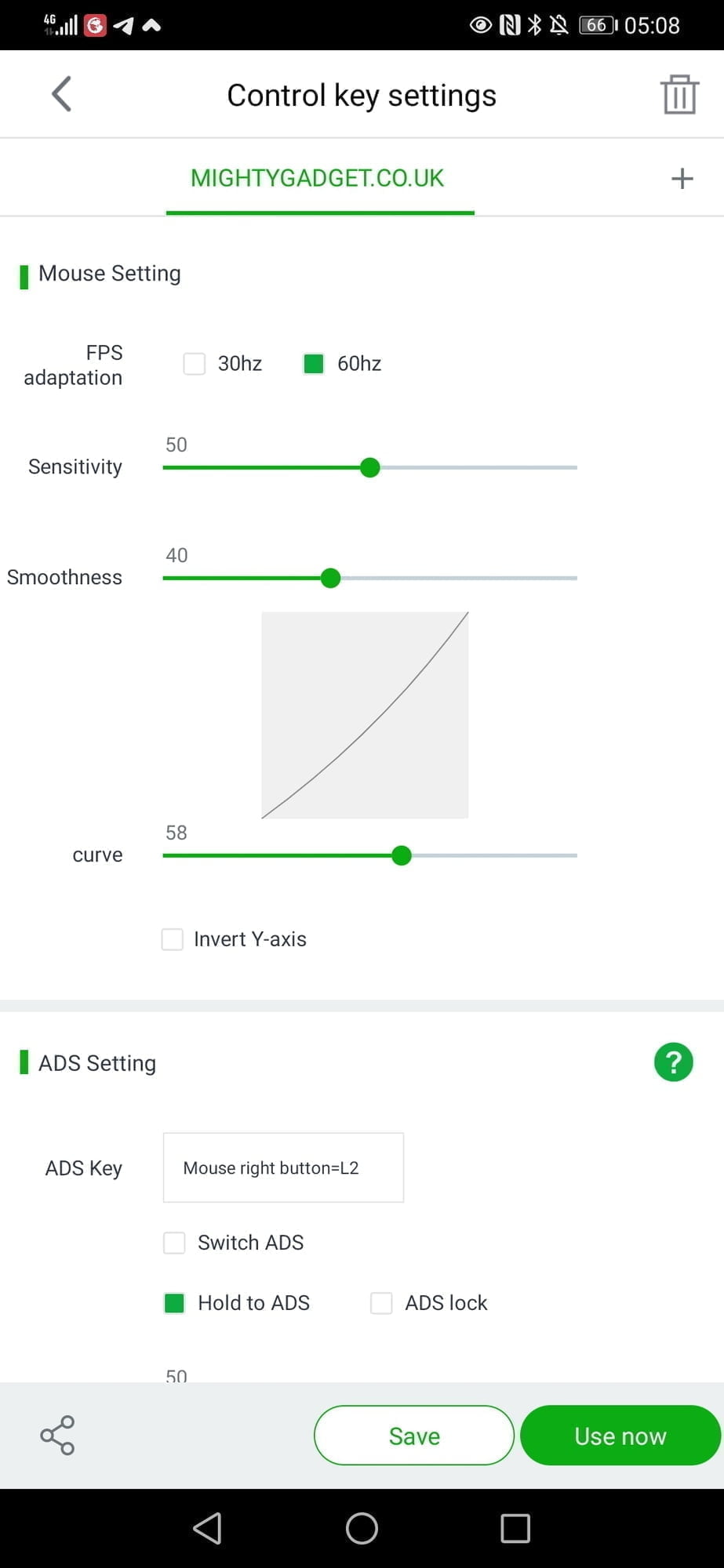Toggle the 60hz FPS checkbox
This screenshot has width=724, height=1568.
click(x=314, y=364)
